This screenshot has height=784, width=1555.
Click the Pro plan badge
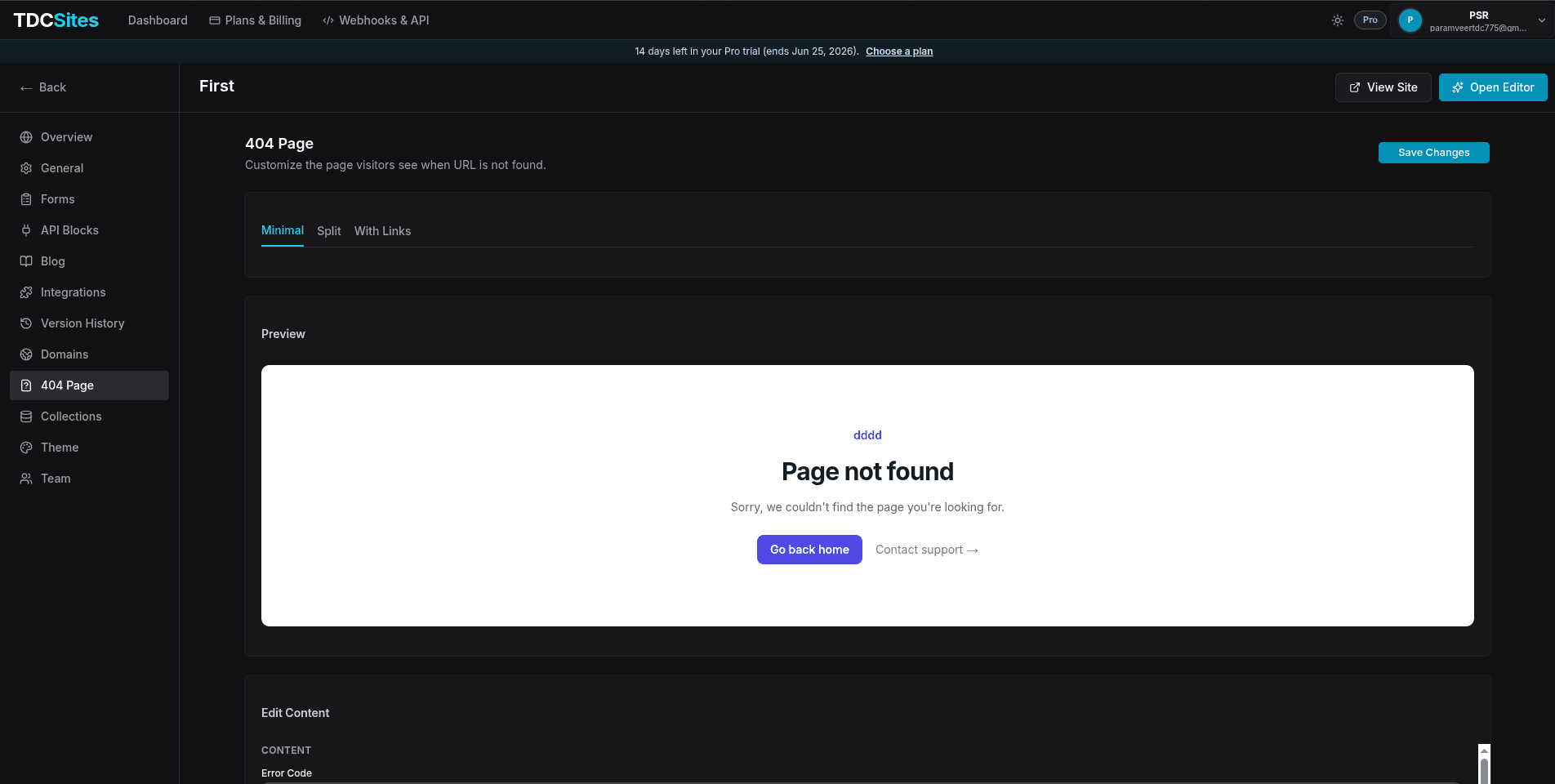pos(1370,20)
